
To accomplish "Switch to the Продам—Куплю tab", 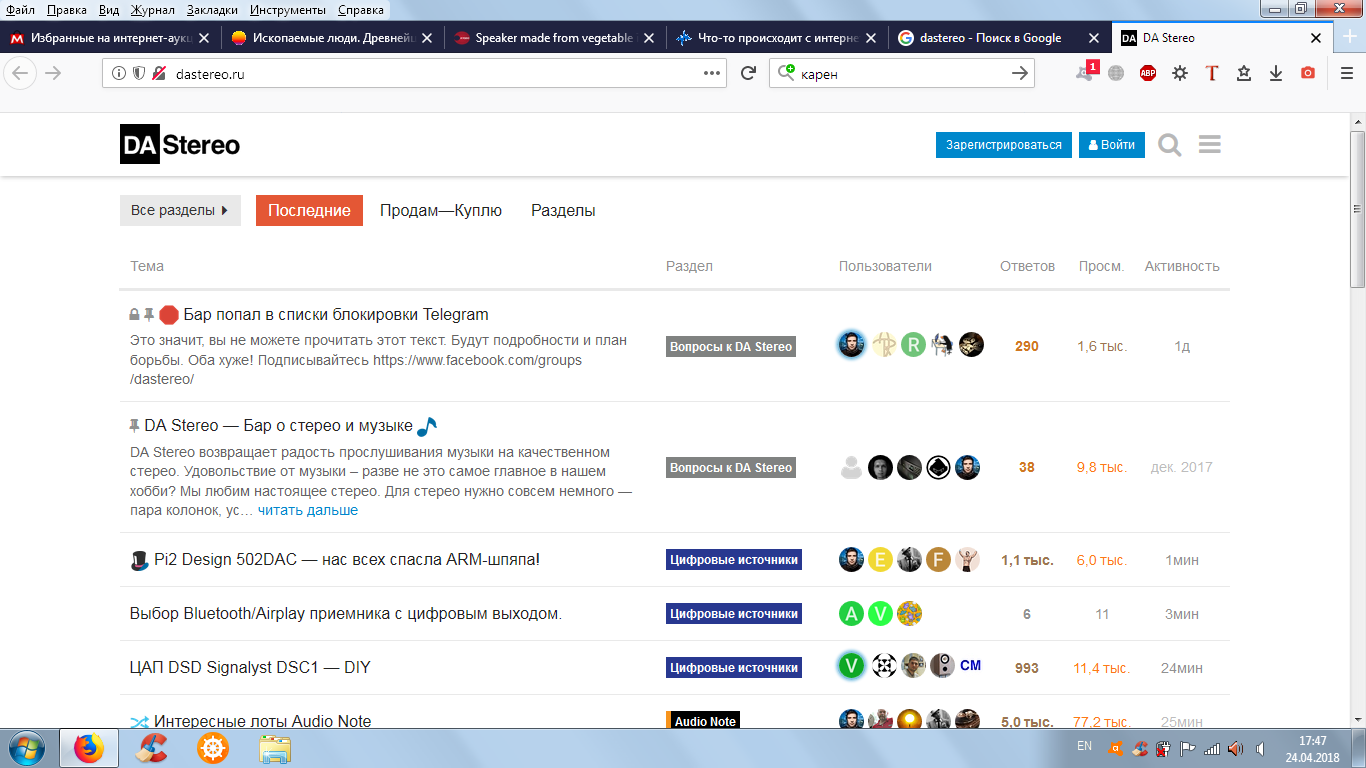I will [x=441, y=210].
